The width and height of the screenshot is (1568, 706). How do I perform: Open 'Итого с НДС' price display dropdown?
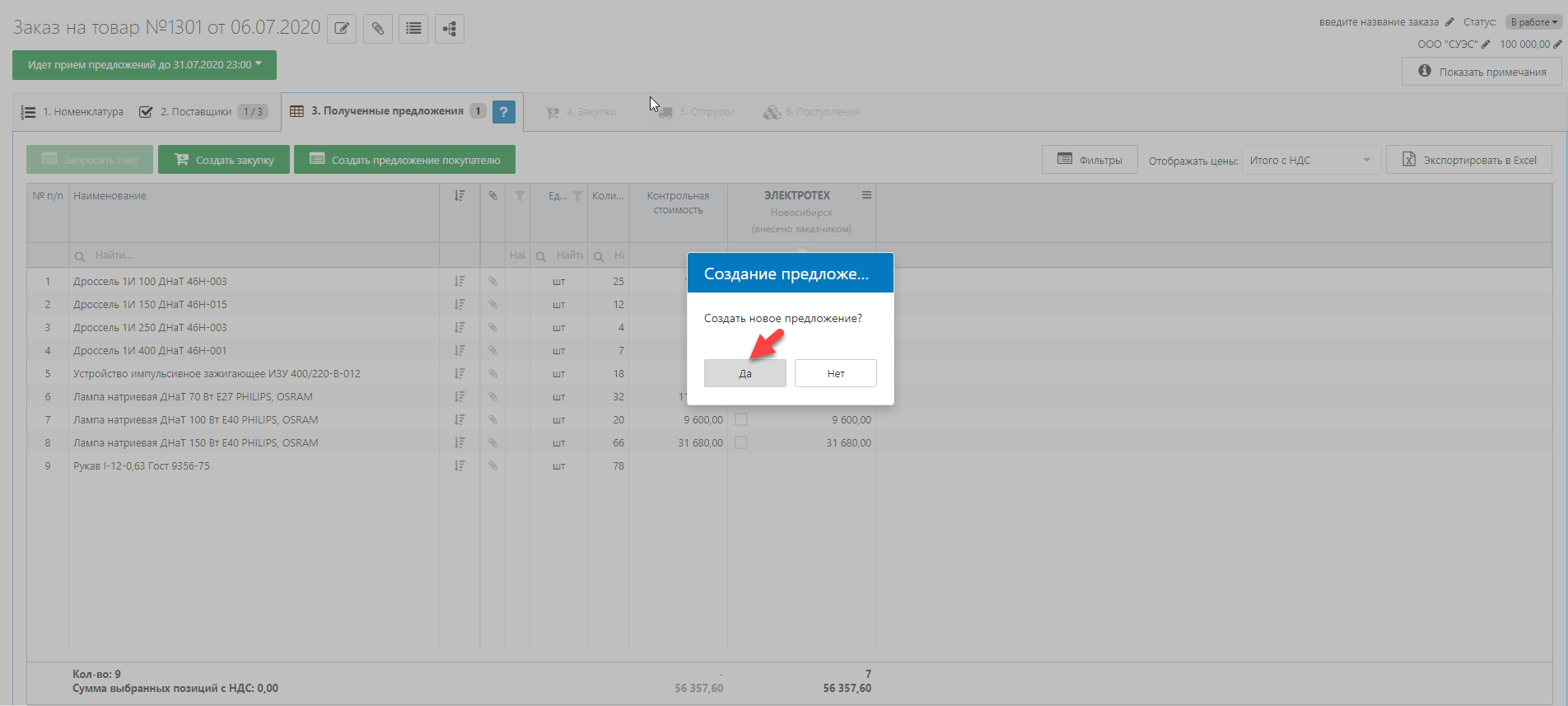(1309, 161)
